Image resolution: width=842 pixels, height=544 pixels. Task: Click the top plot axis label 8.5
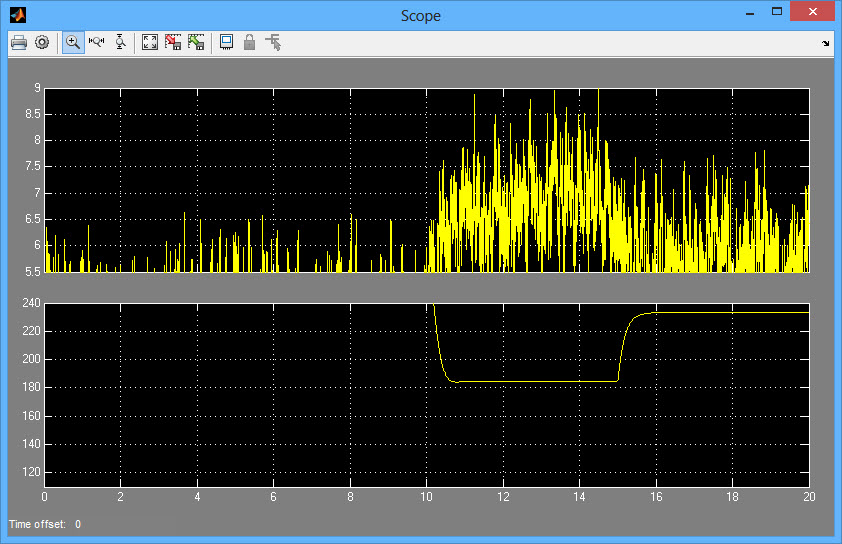point(33,114)
